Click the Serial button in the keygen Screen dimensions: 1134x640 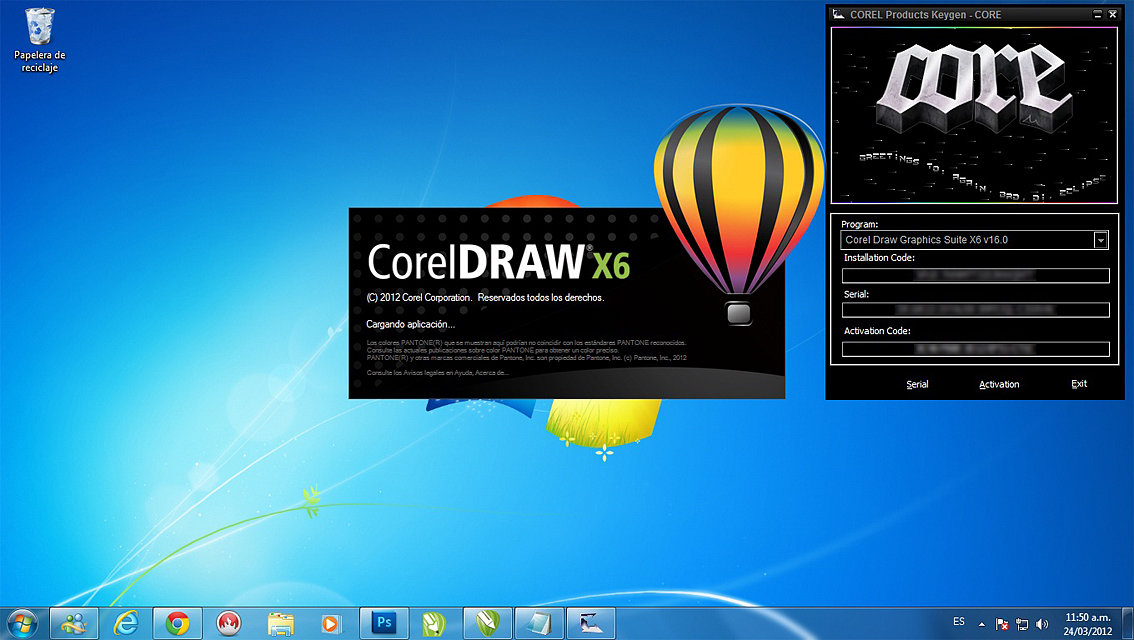point(917,384)
